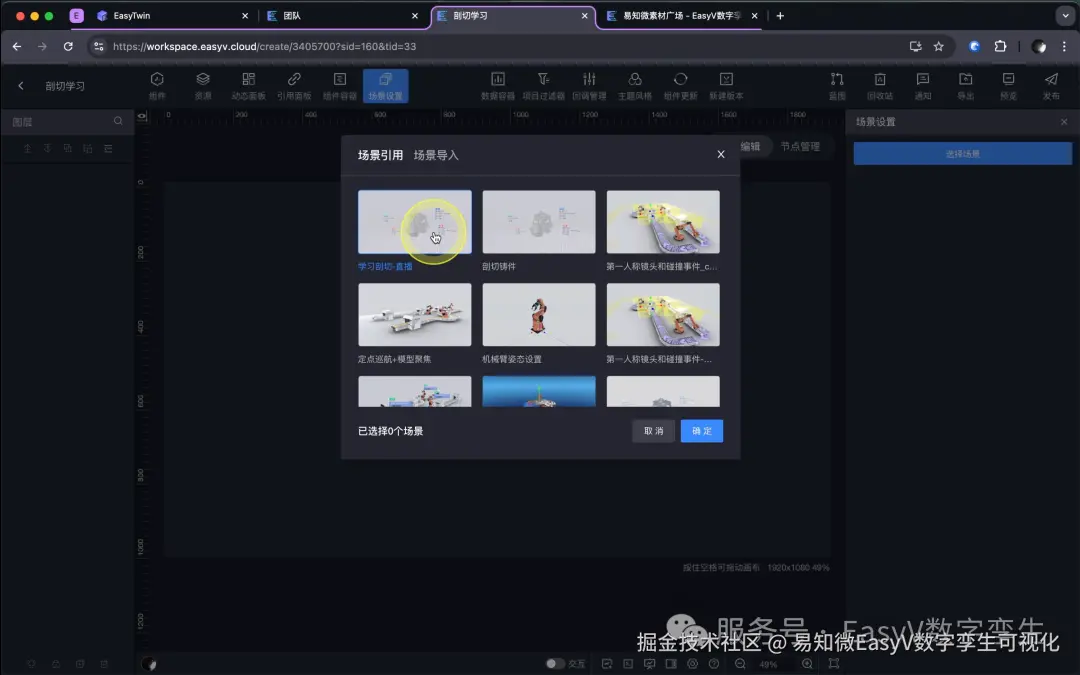Click the 发布 publish icon
This screenshot has height=675, width=1080.
[x=1051, y=85]
